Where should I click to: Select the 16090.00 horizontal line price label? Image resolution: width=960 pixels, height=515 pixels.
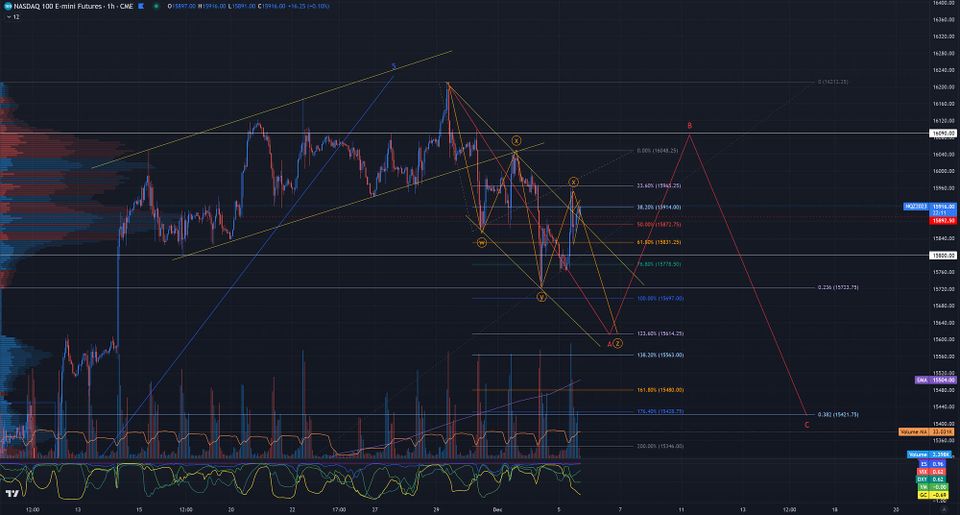(943, 133)
